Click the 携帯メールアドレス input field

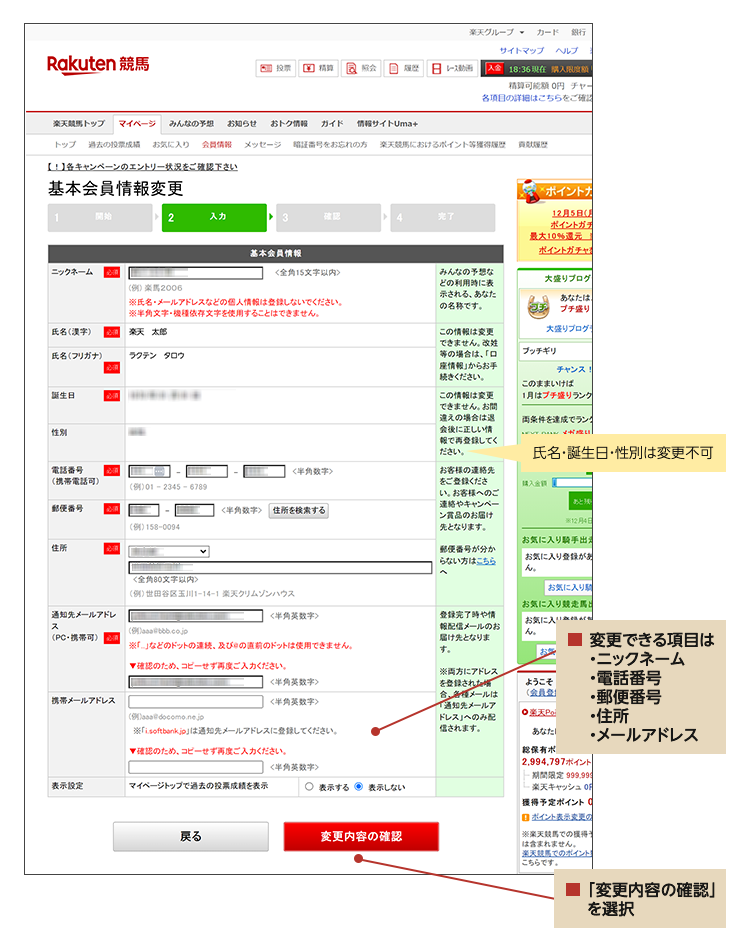point(196,701)
